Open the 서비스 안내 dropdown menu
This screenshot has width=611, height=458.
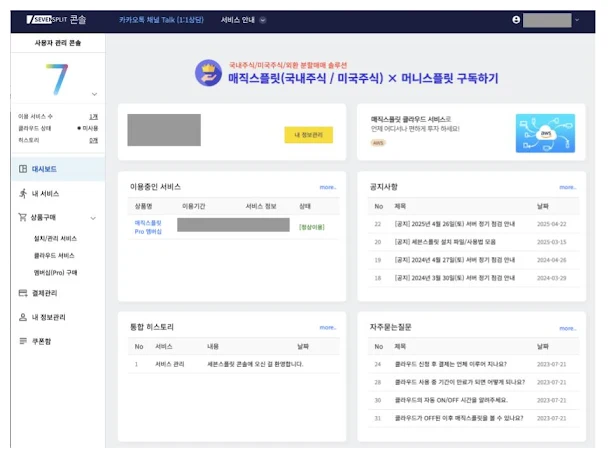pyautogui.click(x=243, y=20)
